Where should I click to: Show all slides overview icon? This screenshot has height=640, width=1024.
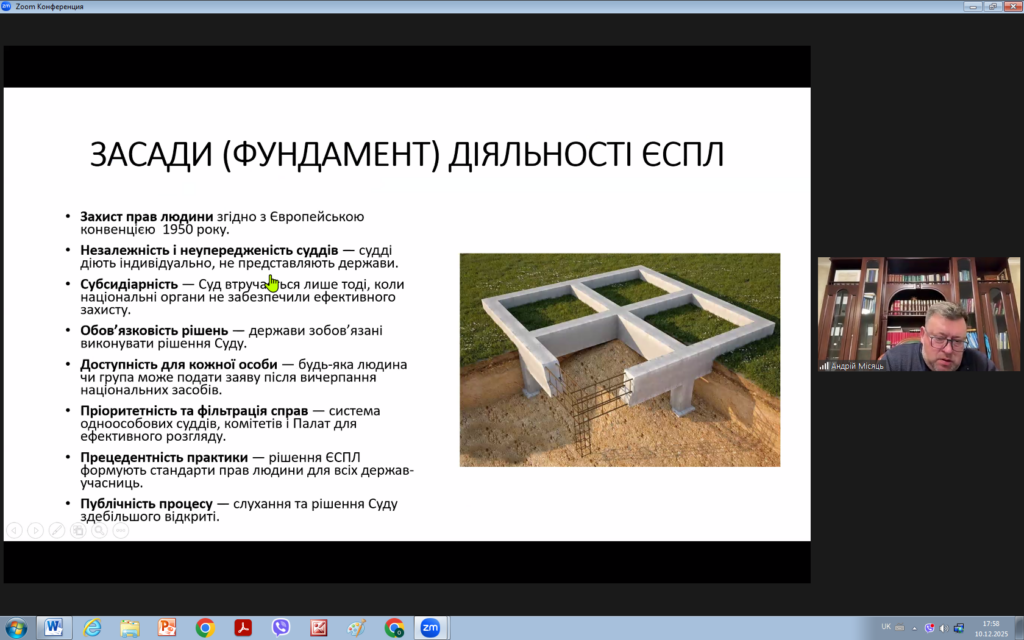[x=78, y=530]
